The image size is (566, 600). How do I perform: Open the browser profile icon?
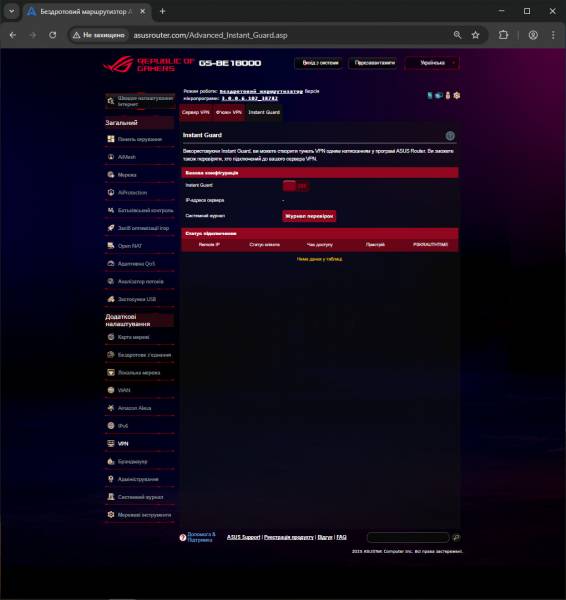pos(533,35)
